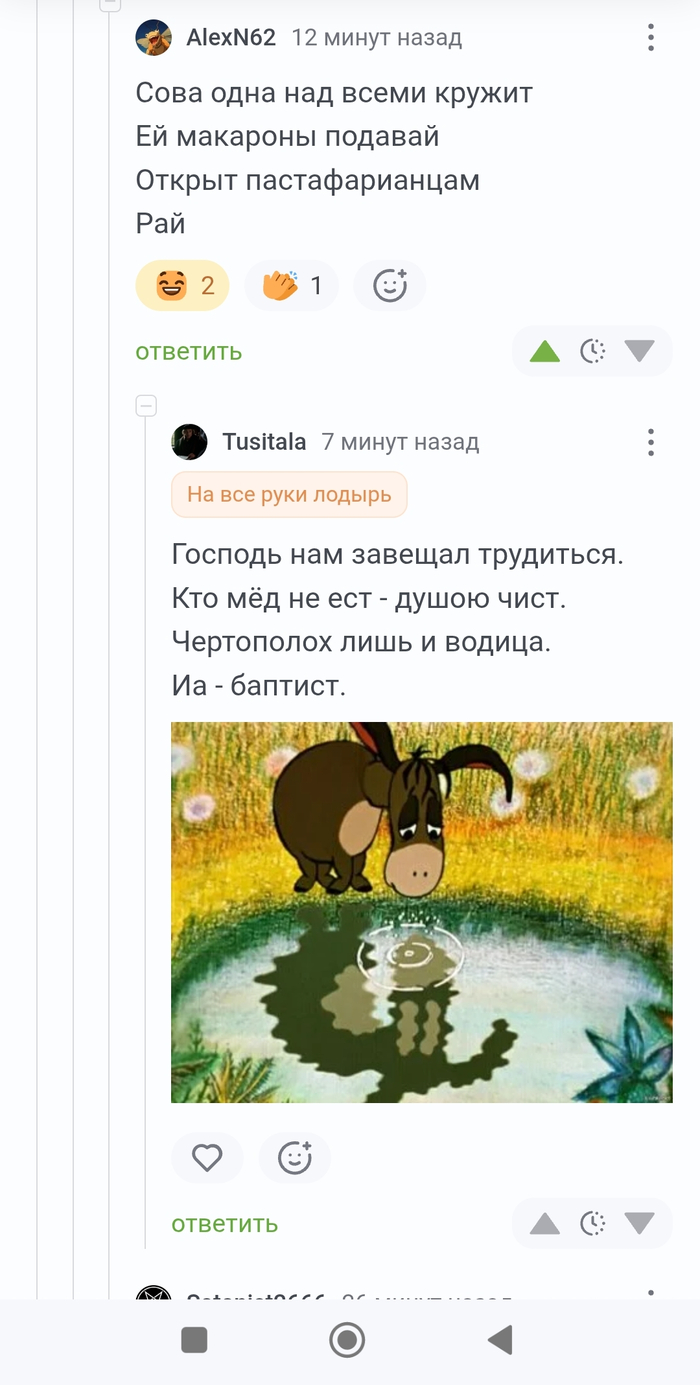Tap the 'На все руки лодырь' badge
Viewport: 700px width, 1385px height.
pyautogui.click(x=289, y=495)
